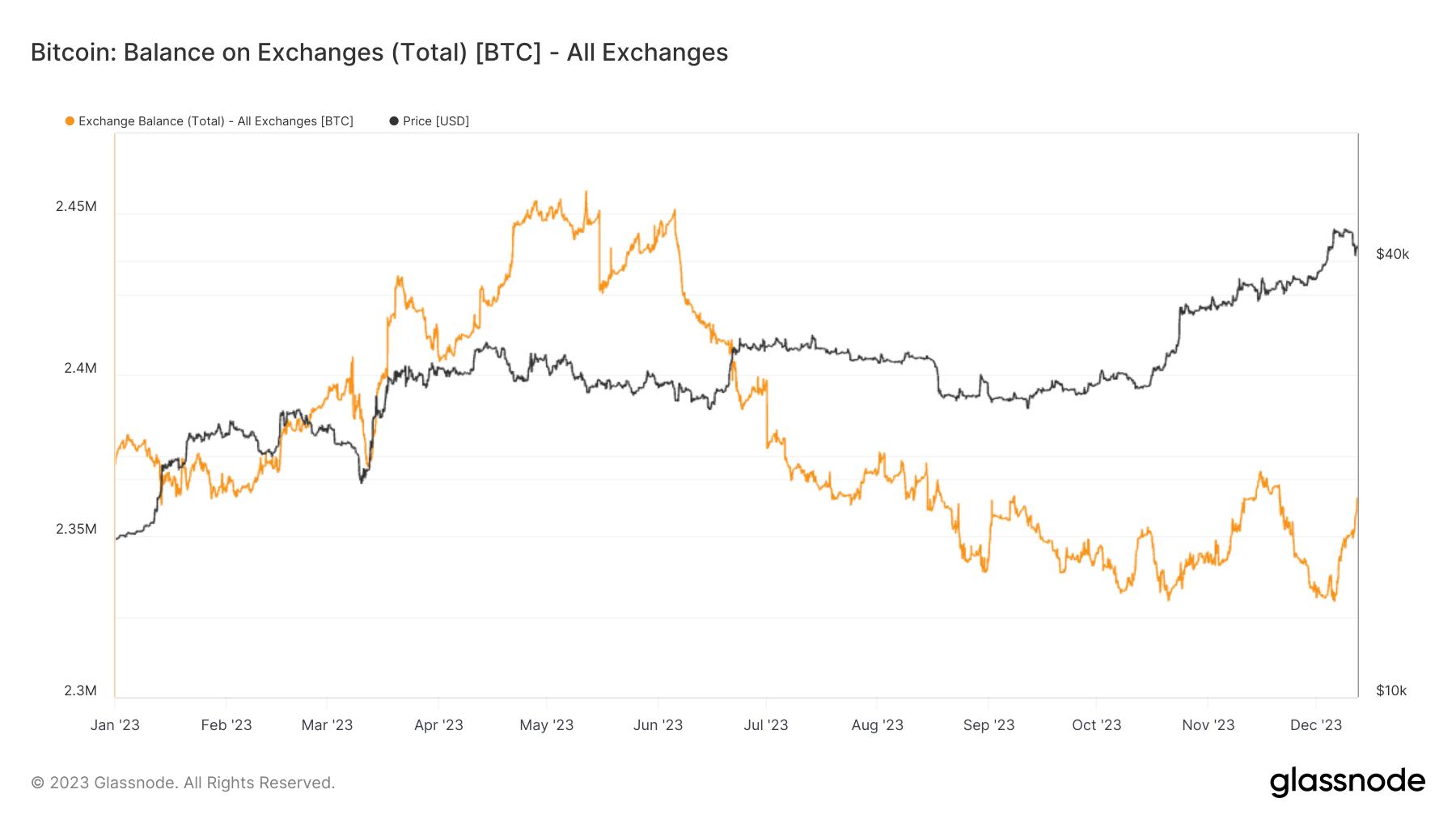1456x819 pixels.
Task: Select the Jan '23 axis label
Action: (x=115, y=725)
